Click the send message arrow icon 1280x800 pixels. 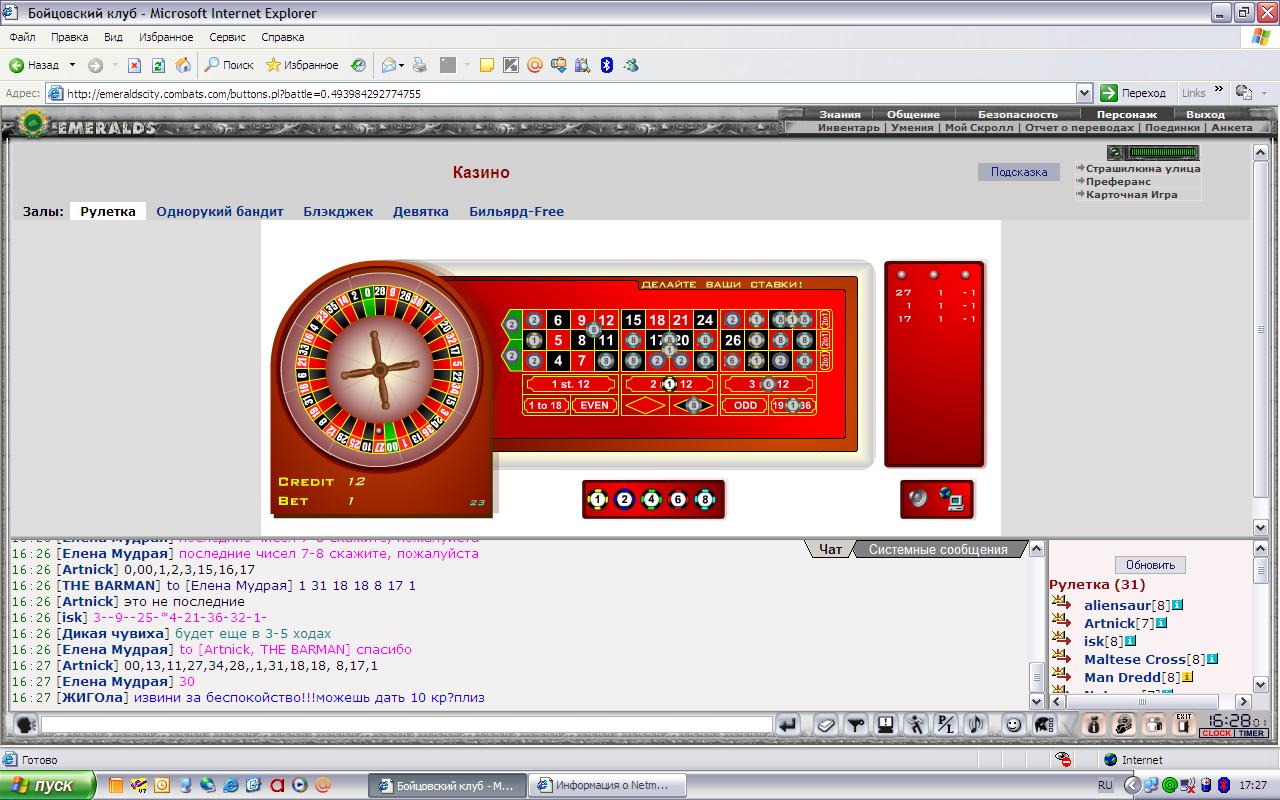[x=788, y=725]
